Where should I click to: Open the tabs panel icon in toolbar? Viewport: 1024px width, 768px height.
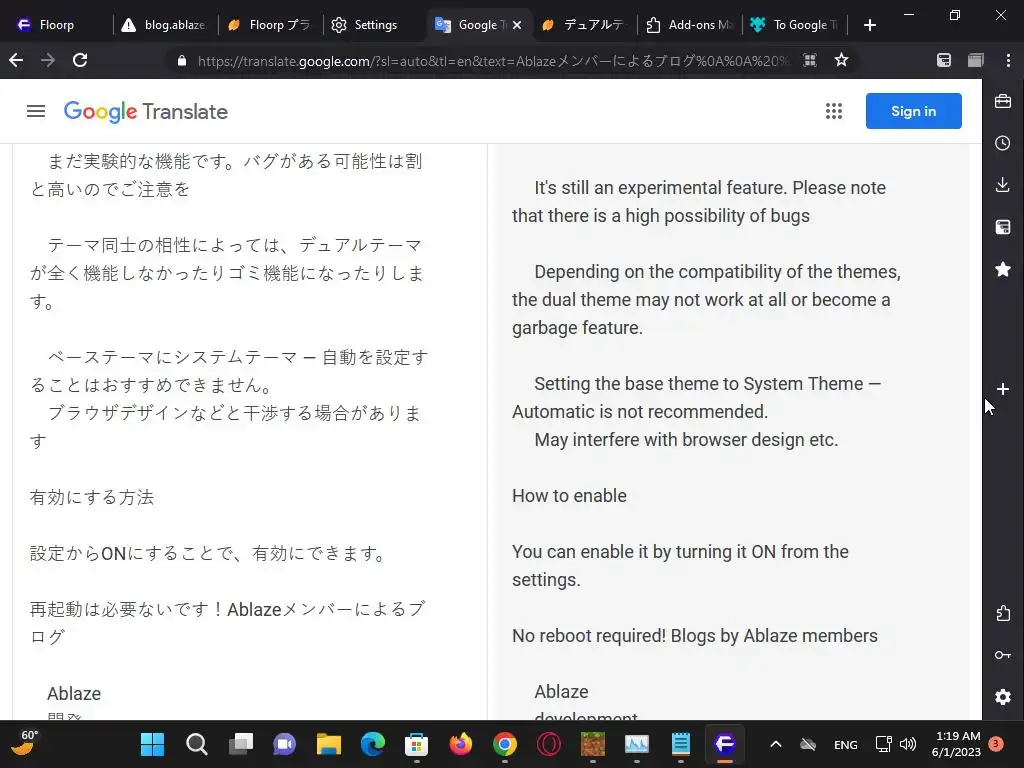point(976,60)
